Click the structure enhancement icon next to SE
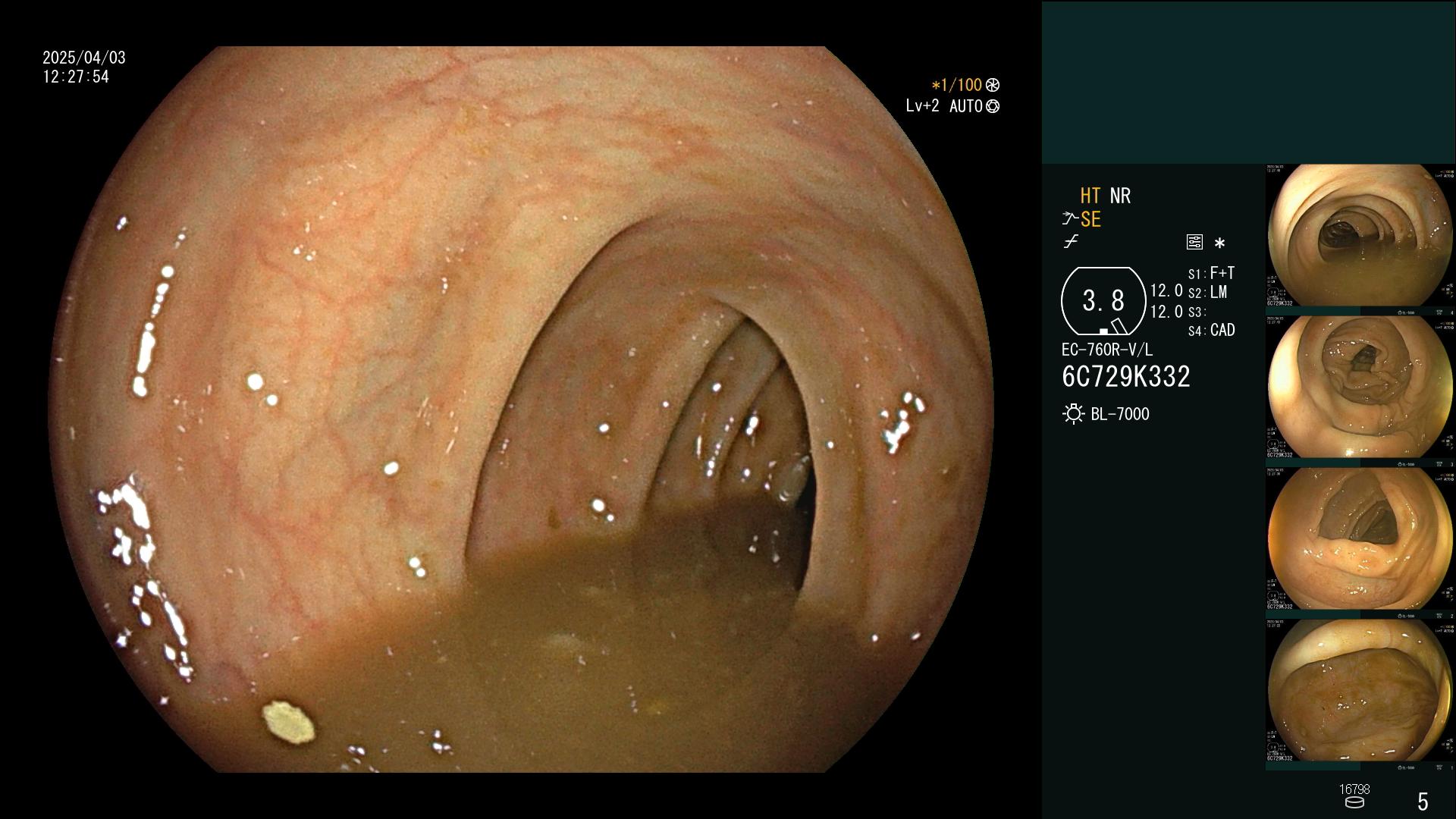Screen dimensions: 1456x819 click(x=1070, y=219)
